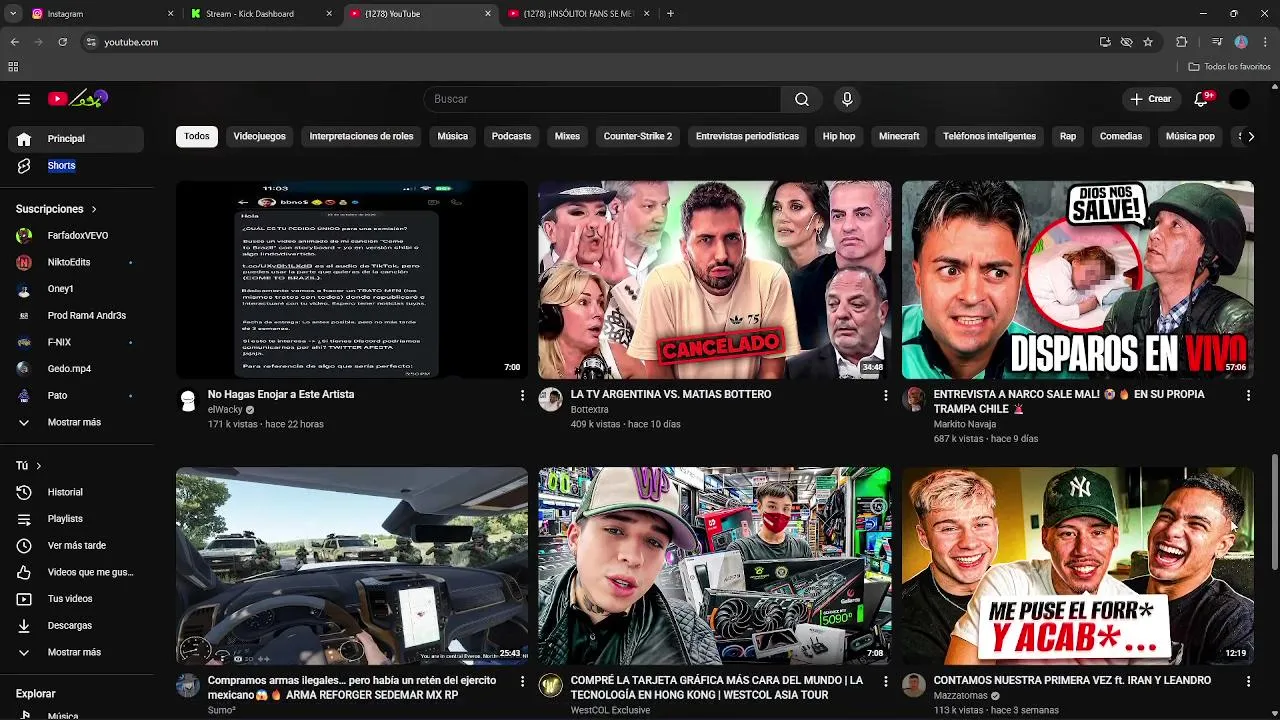The width and height of the screenshot is (1280, 720).
Task: Open Shorts in sidebar
Action: point(76,166)
